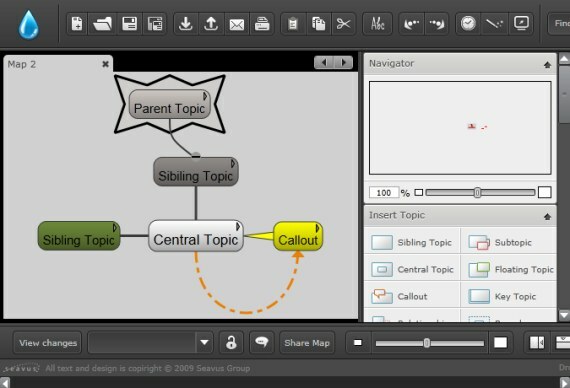Open the clock history icon
This screenshot has height=388, width=570.
click(468, 24)
